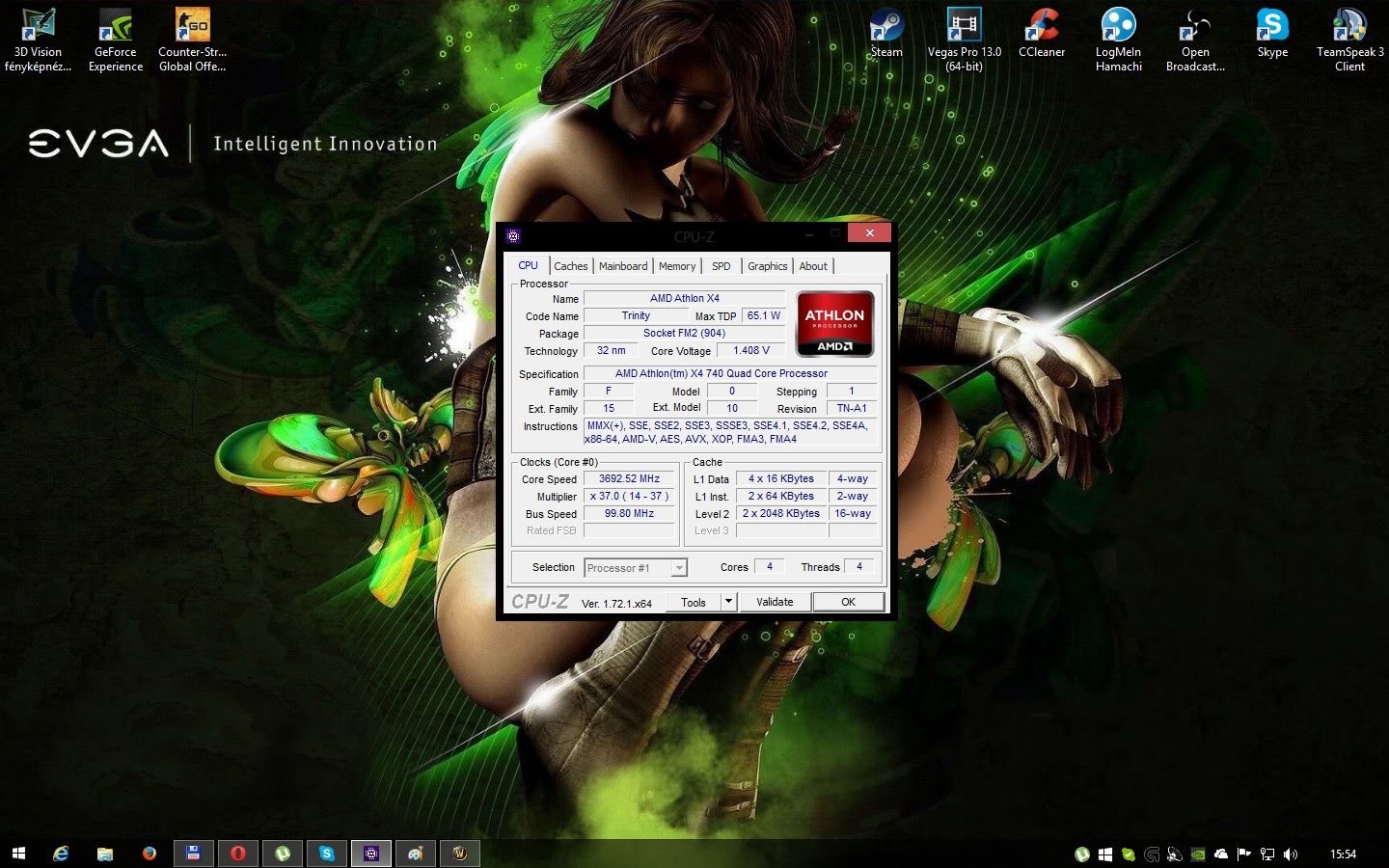The height and width of the screenshot is (868, 1389).
Task: Switch to Skype taskbar button
Action: tap(326, 854)
